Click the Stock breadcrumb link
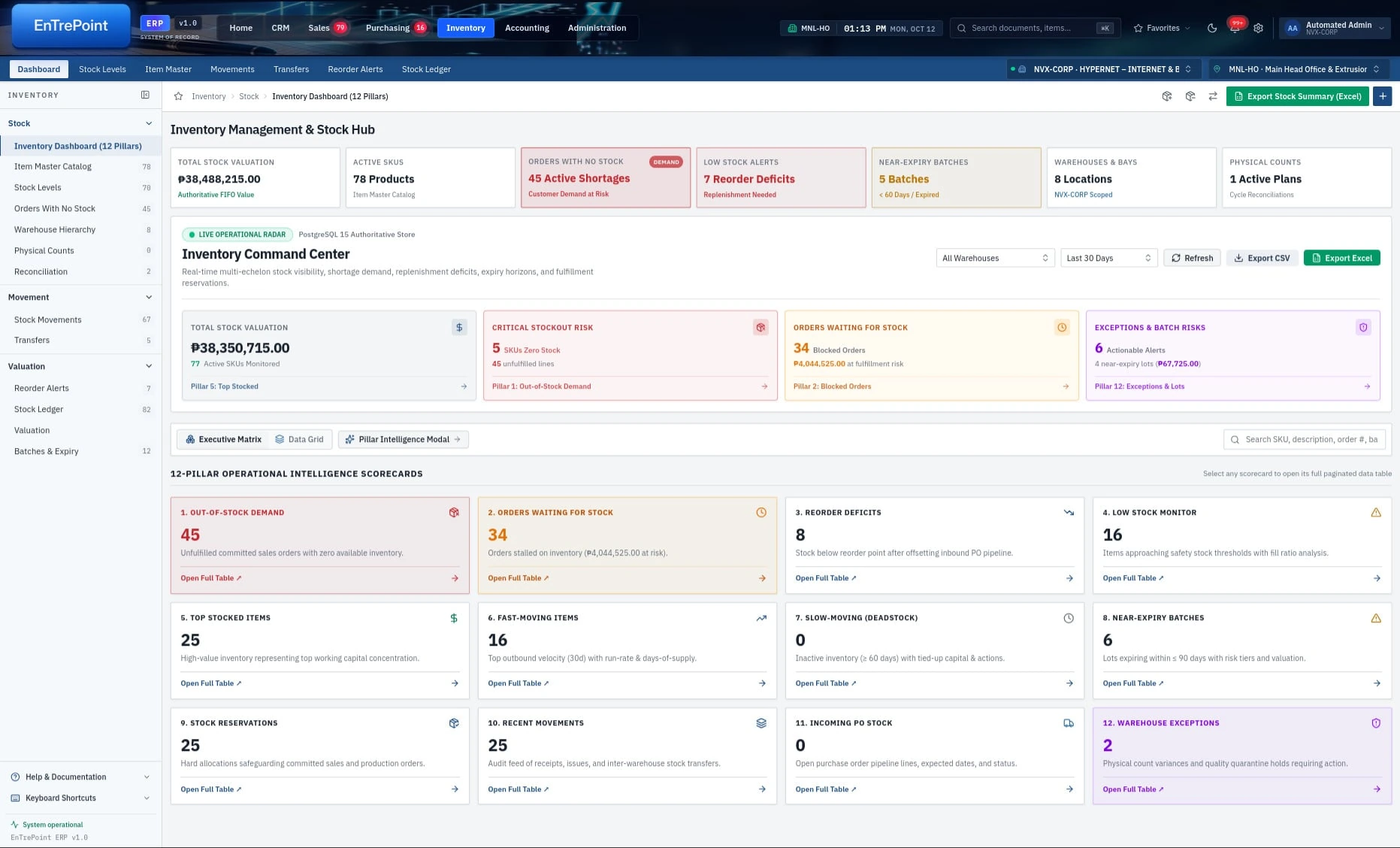The height and width of the screenshot is (848, 1400). 249,96
